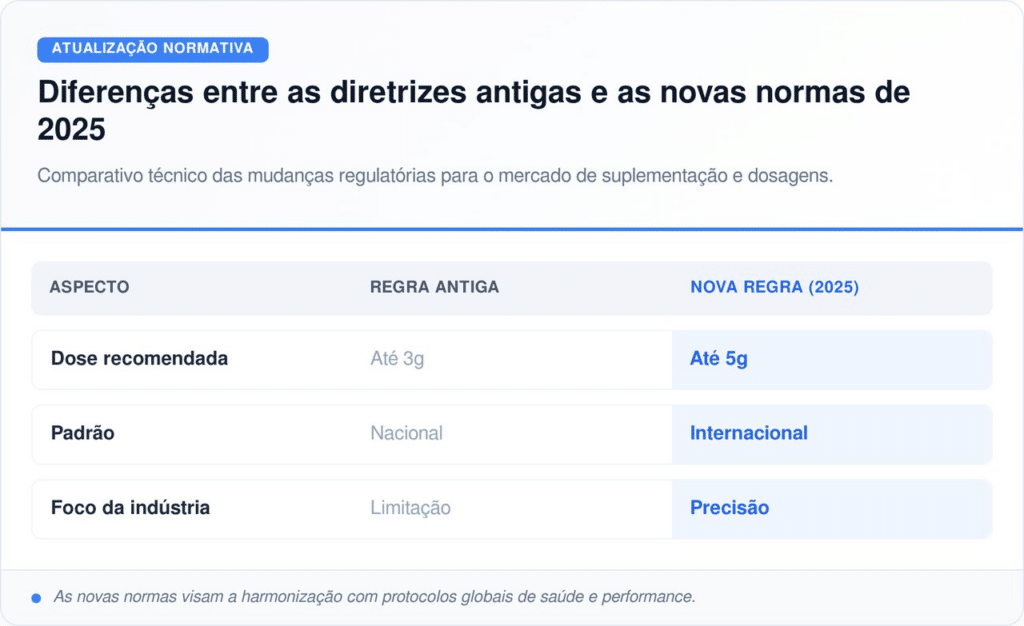Click the Nacional cell

[406, 433]
